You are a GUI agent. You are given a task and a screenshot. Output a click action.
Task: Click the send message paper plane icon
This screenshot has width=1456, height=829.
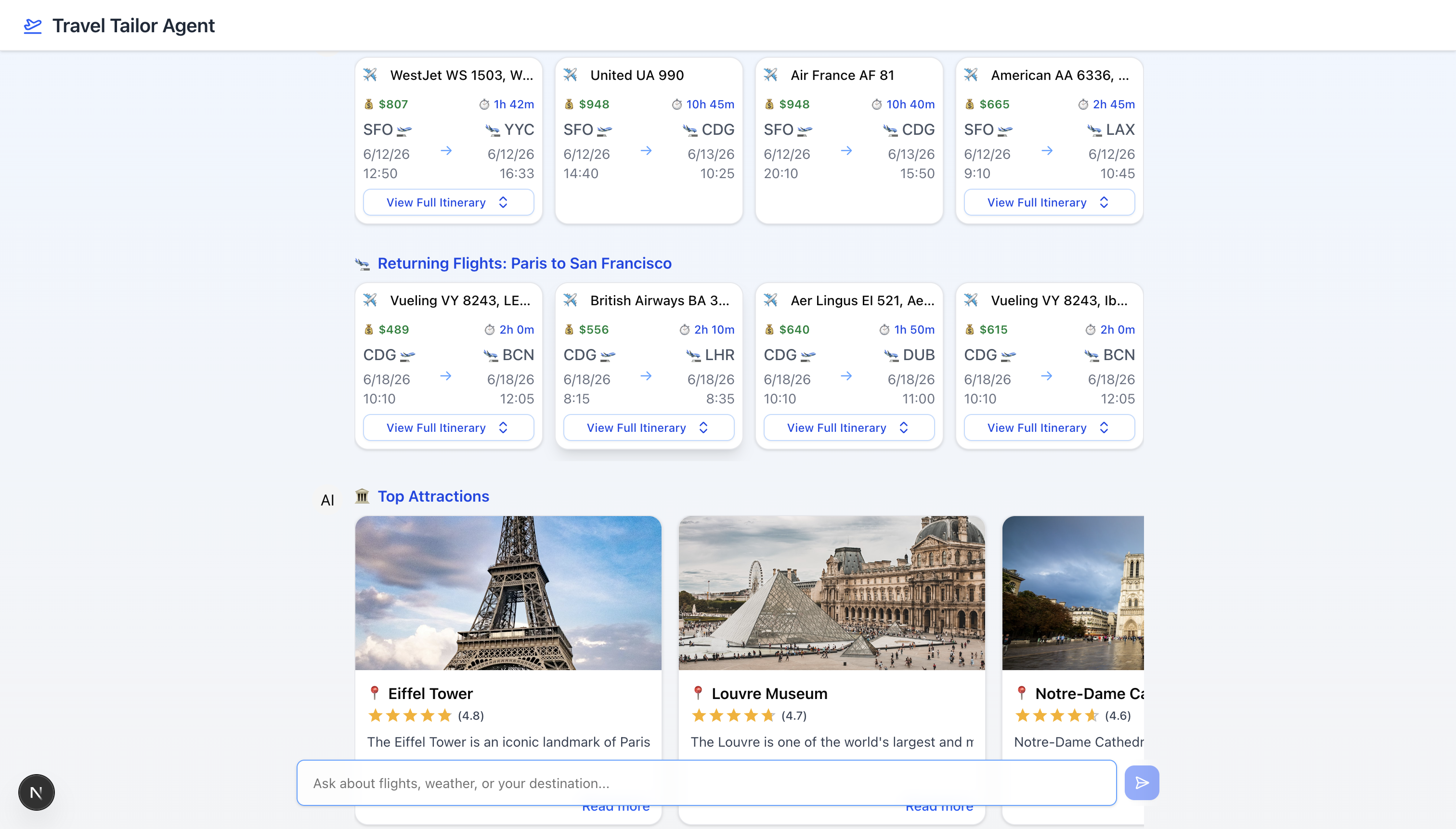click(1141, 782)
